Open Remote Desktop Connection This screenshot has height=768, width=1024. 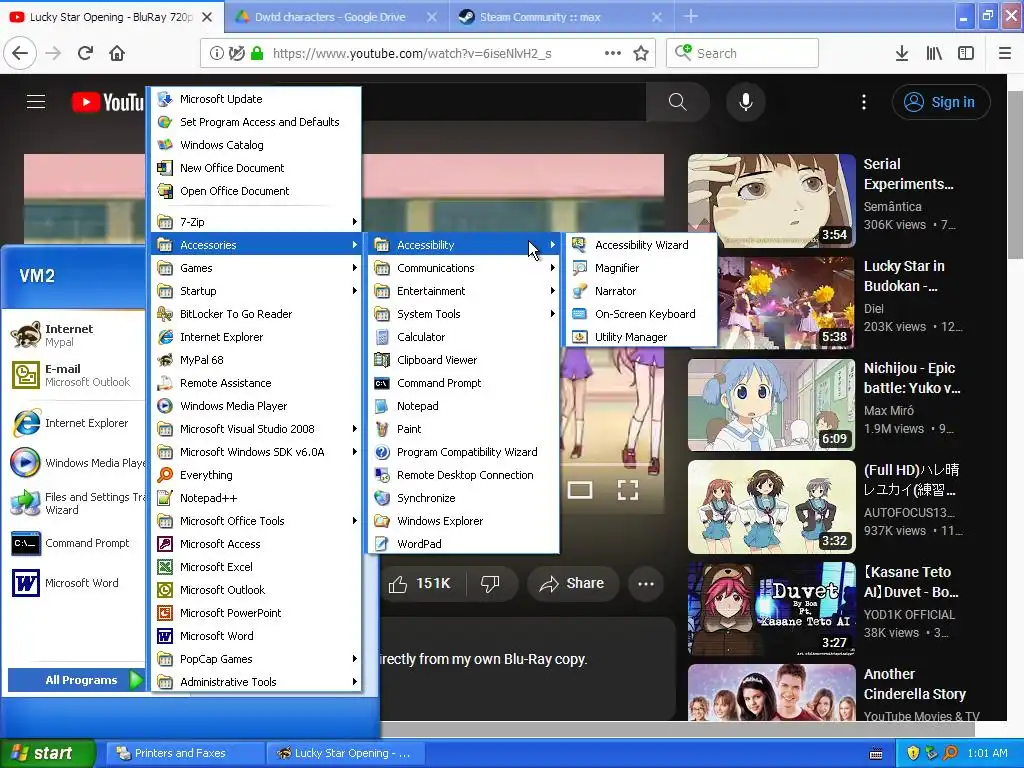pyautogui.click(x=464, y=475)
